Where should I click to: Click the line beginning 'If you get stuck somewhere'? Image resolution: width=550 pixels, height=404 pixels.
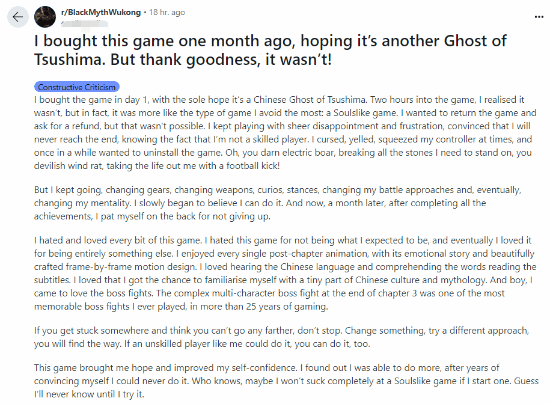281,331
